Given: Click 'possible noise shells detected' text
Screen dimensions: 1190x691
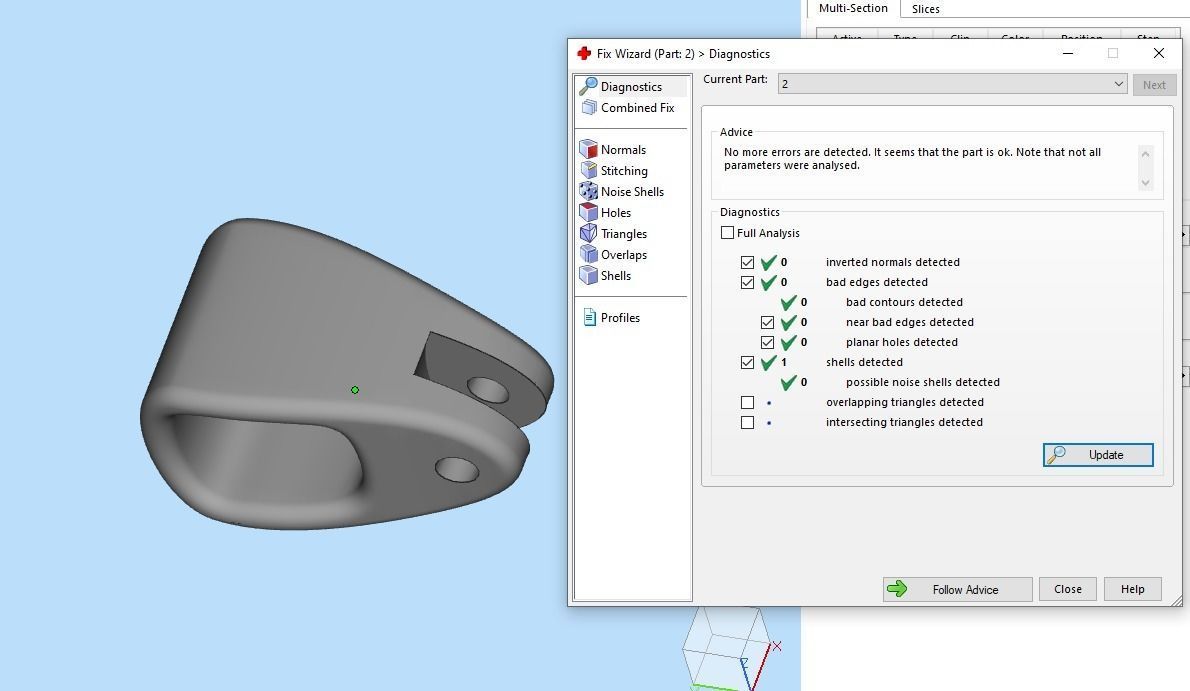Looking at the screenshot, I should tap(923, 382).
